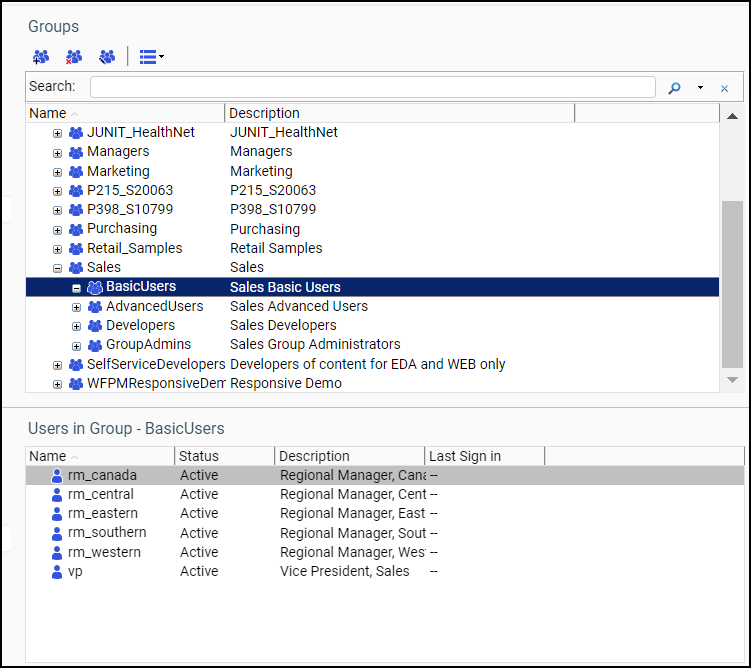This screenshot has height=668, width=751.
Task: Select the GroupAdmins tree item
Action: 148,345
